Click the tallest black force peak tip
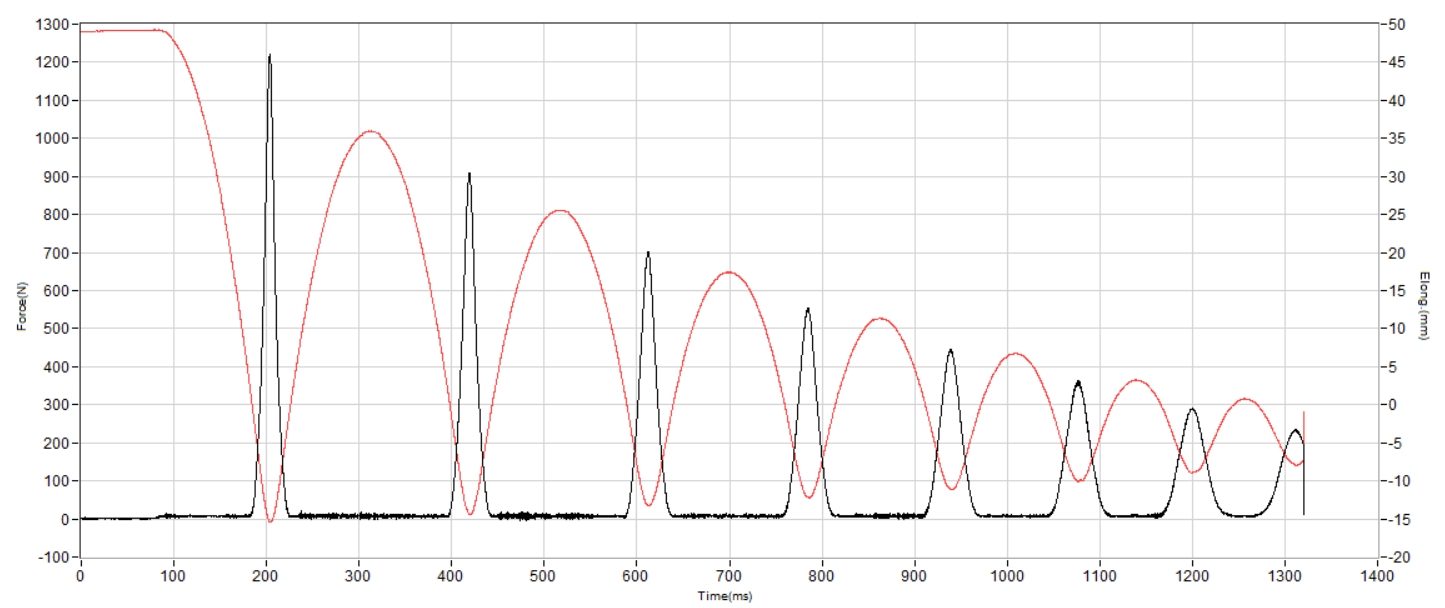Viewport: 1445px width, 608px height. (269, 57)
